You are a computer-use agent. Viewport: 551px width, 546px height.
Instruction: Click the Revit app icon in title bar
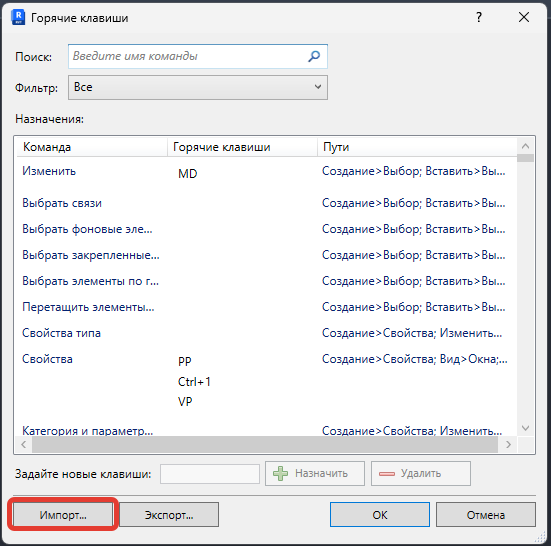tap(18, 17)
